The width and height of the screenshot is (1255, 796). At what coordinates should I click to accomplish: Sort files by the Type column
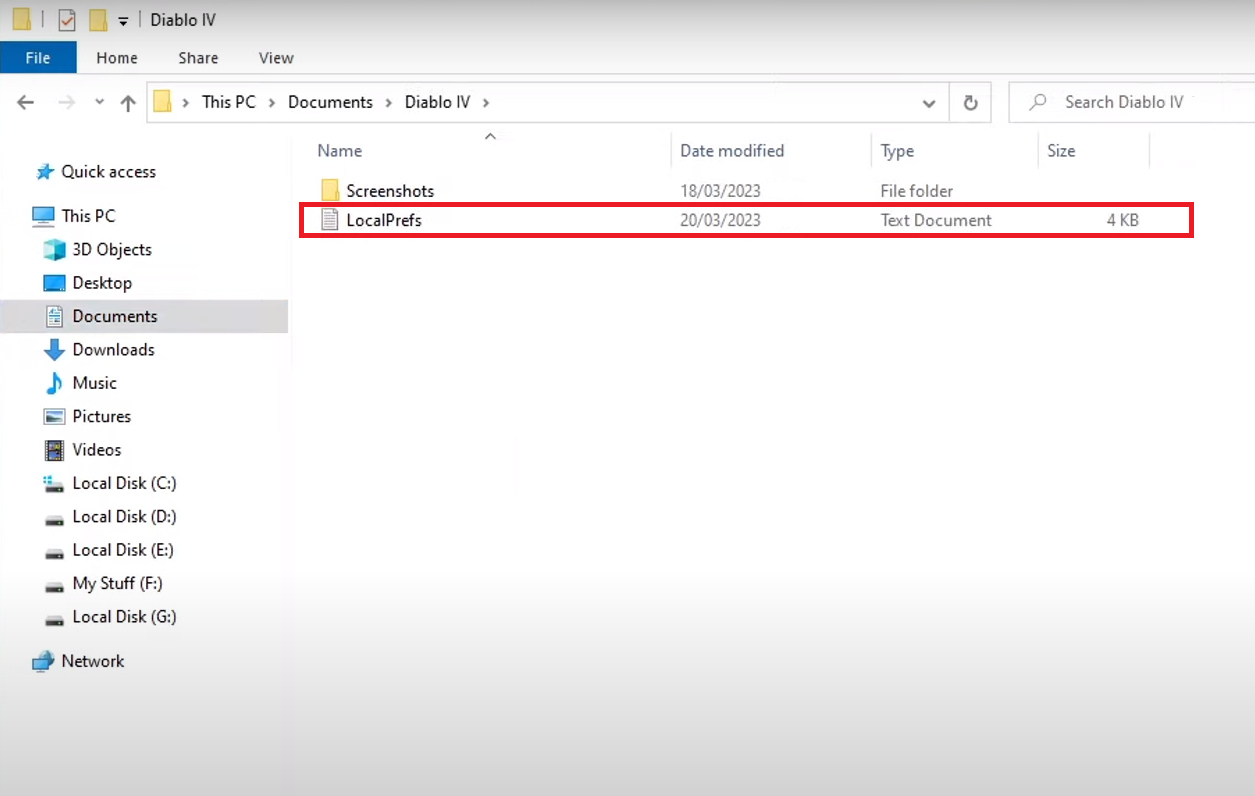click(897, 151)
